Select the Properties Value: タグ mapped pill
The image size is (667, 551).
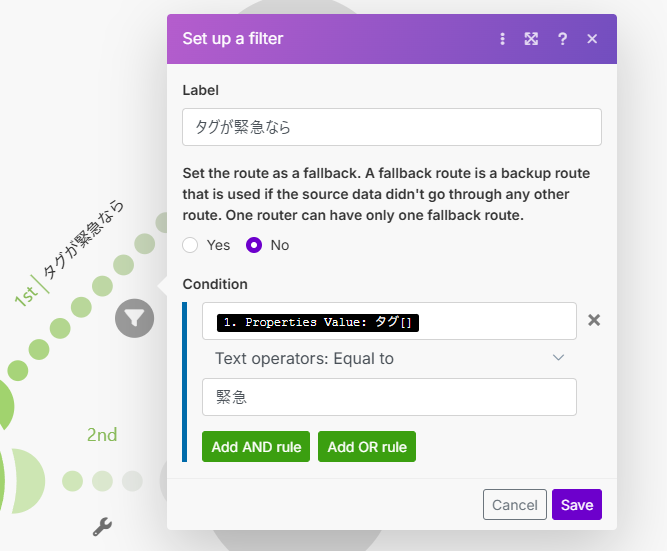(317, 322)
